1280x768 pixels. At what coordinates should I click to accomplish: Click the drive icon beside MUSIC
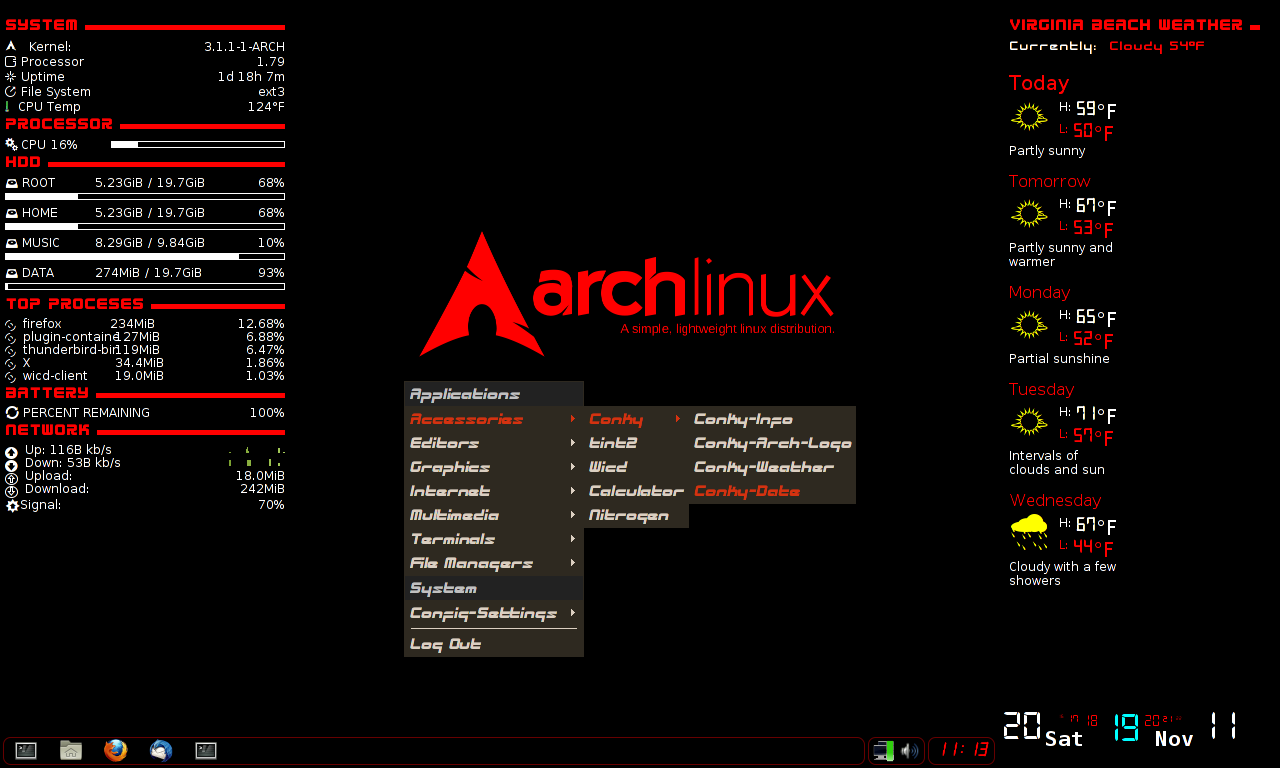pos(12,243)
